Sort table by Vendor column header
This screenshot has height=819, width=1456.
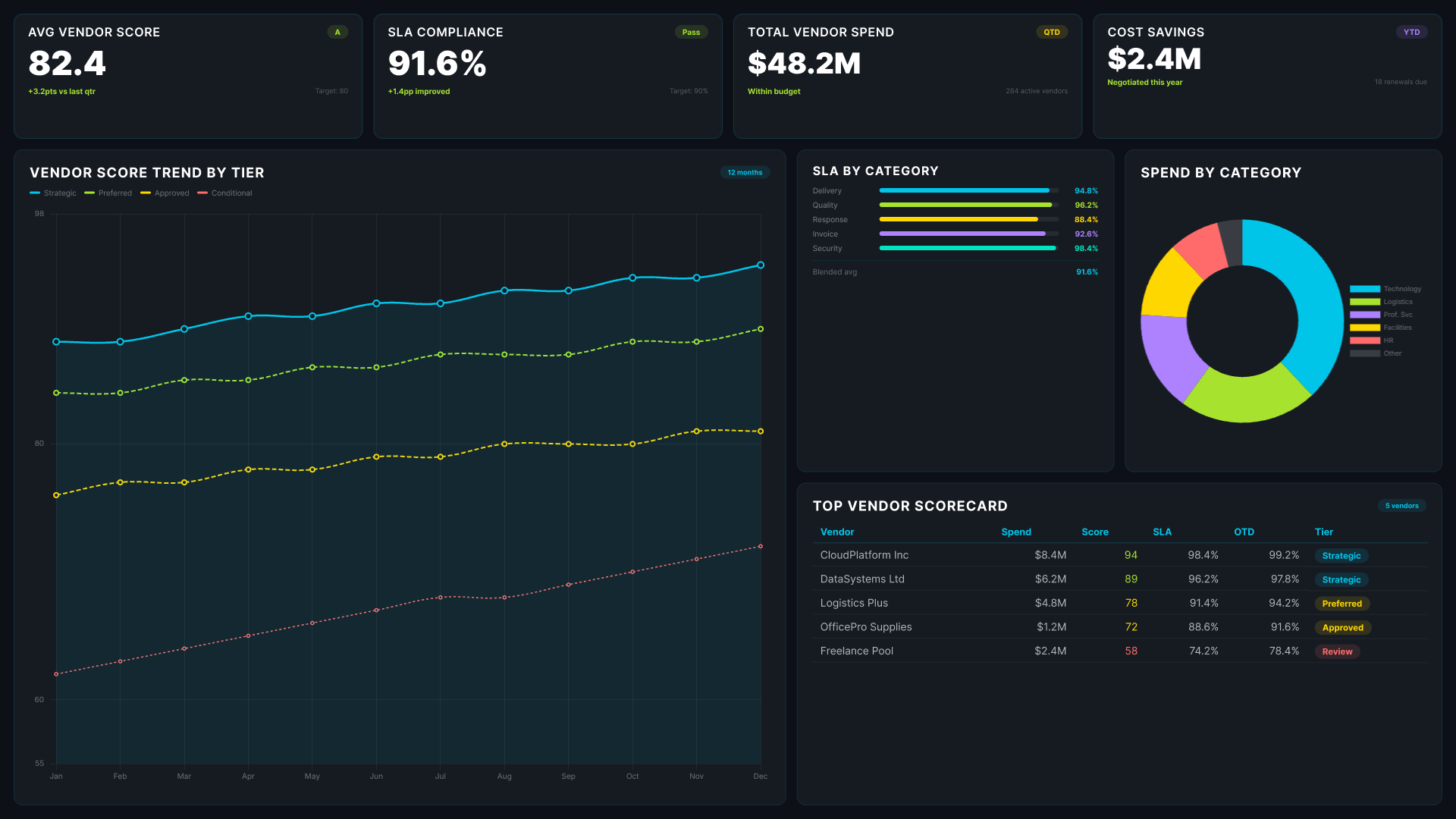[837, 532]
